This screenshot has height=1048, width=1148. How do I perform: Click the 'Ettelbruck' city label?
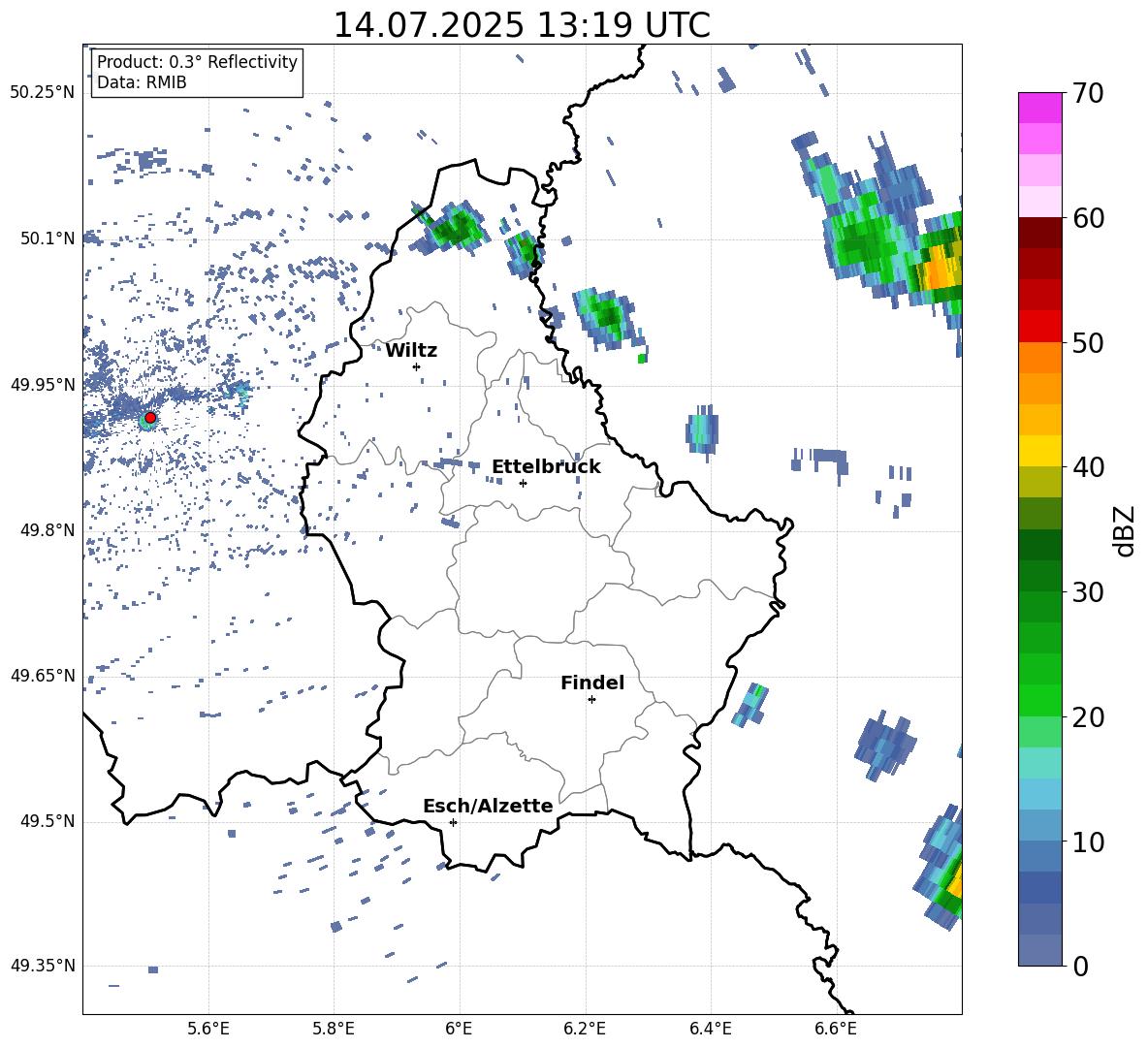pyautogui.click(x=546, y=467)
